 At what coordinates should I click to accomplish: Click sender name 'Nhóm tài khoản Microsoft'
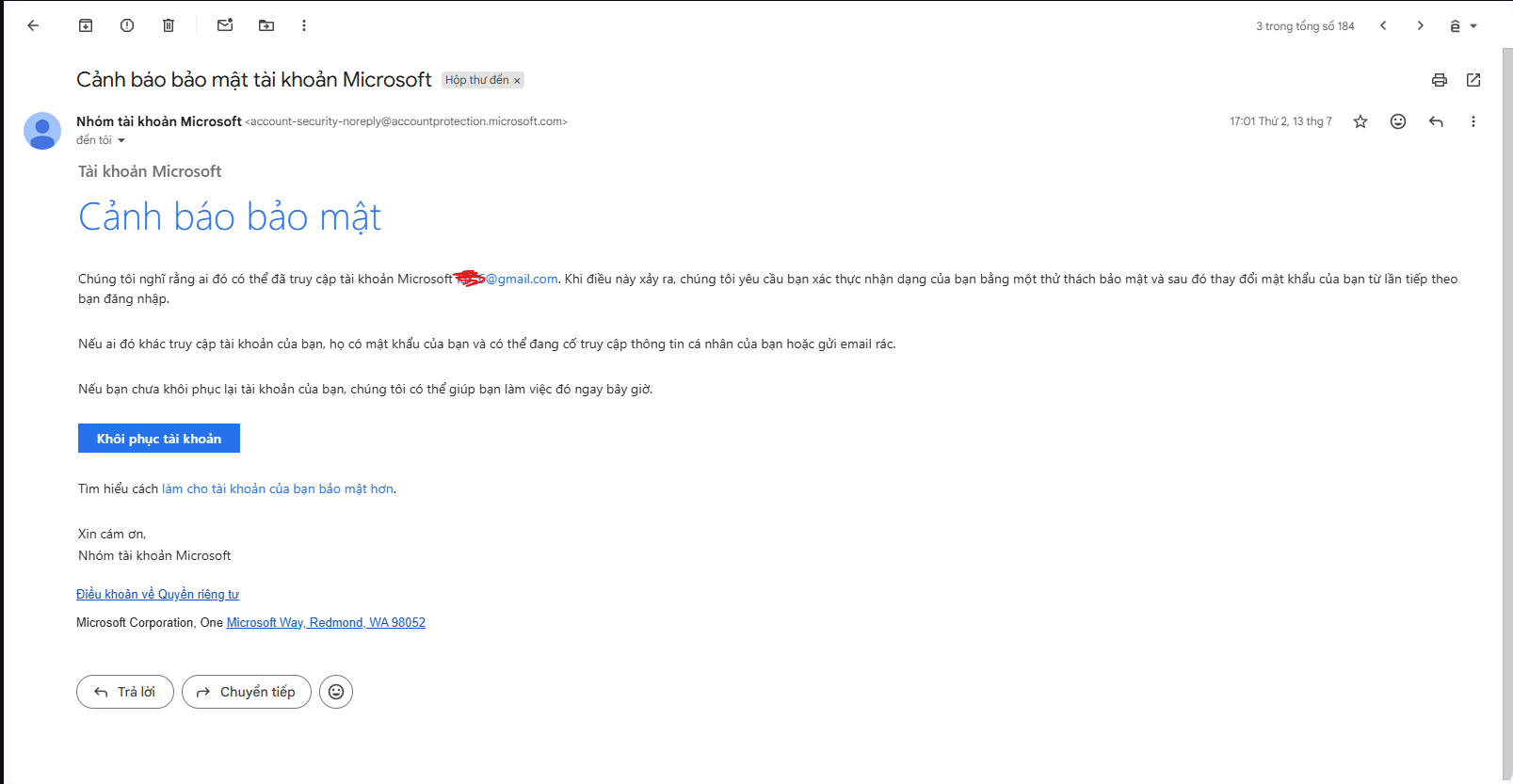(159, 121)
